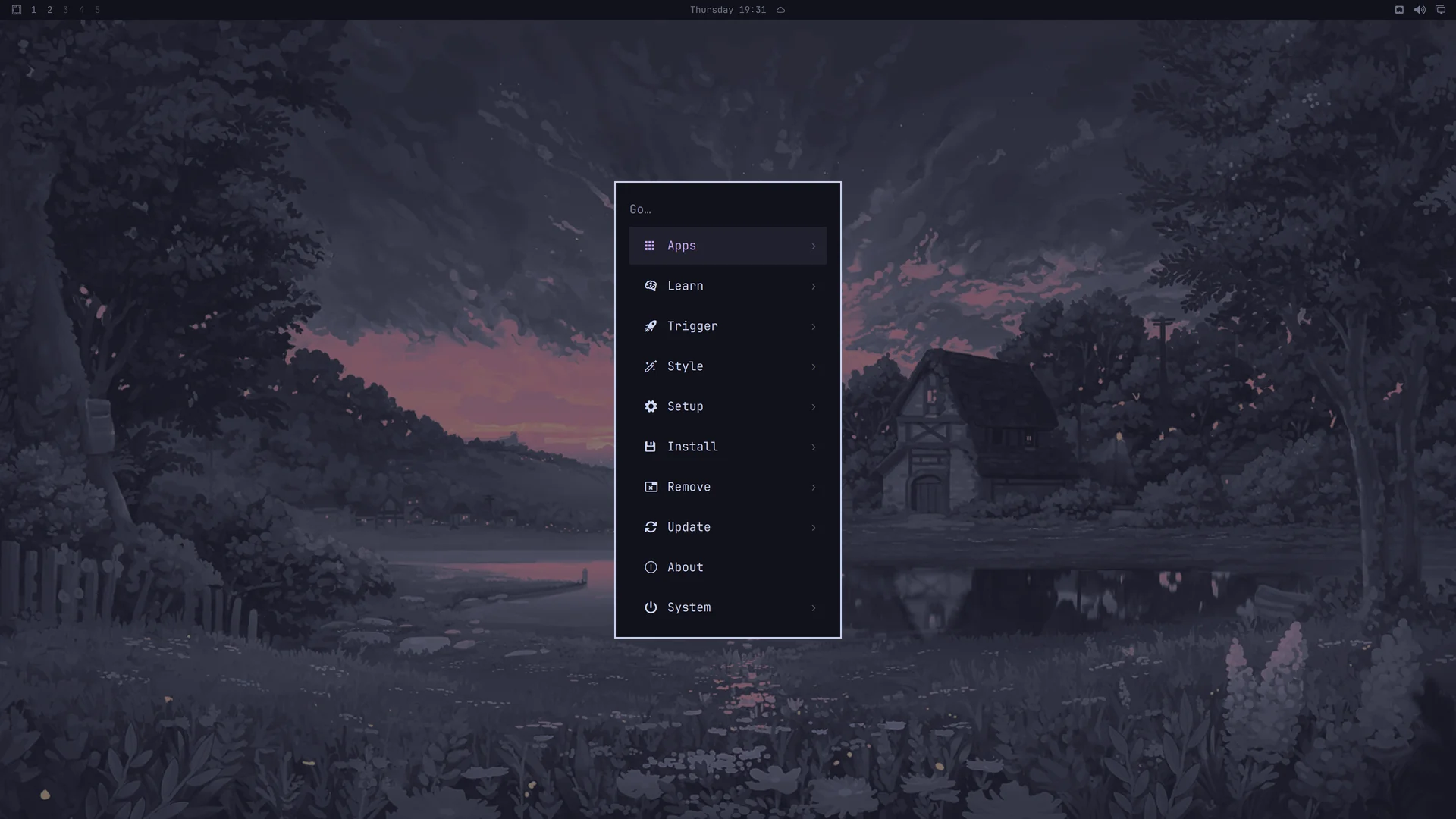This screenshot has height=819, width=1456.
Task: Click the Style magic wand icon
Action: click(x=651, y=366)
